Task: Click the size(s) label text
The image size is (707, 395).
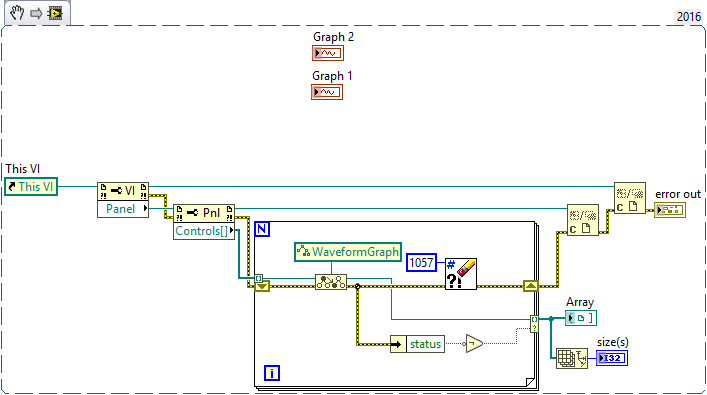Action: click(x=612, y=342)
